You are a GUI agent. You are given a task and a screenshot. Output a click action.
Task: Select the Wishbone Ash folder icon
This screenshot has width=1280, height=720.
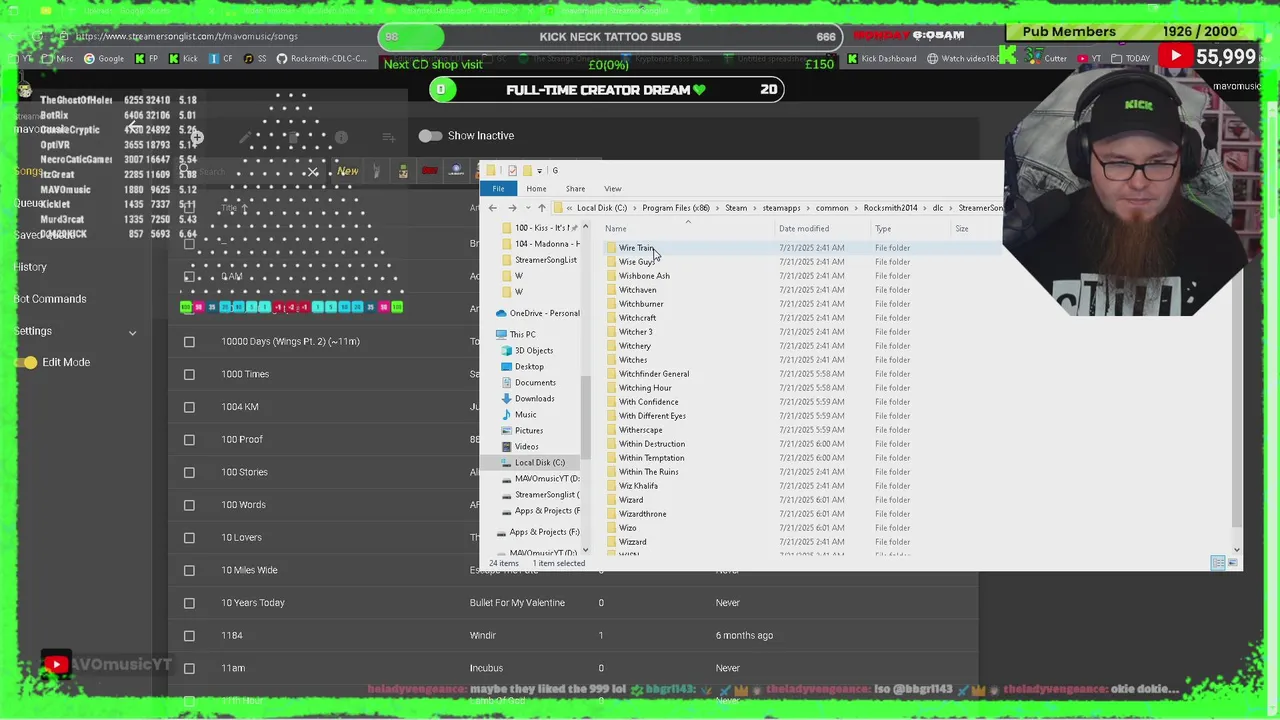pos(611,276)
